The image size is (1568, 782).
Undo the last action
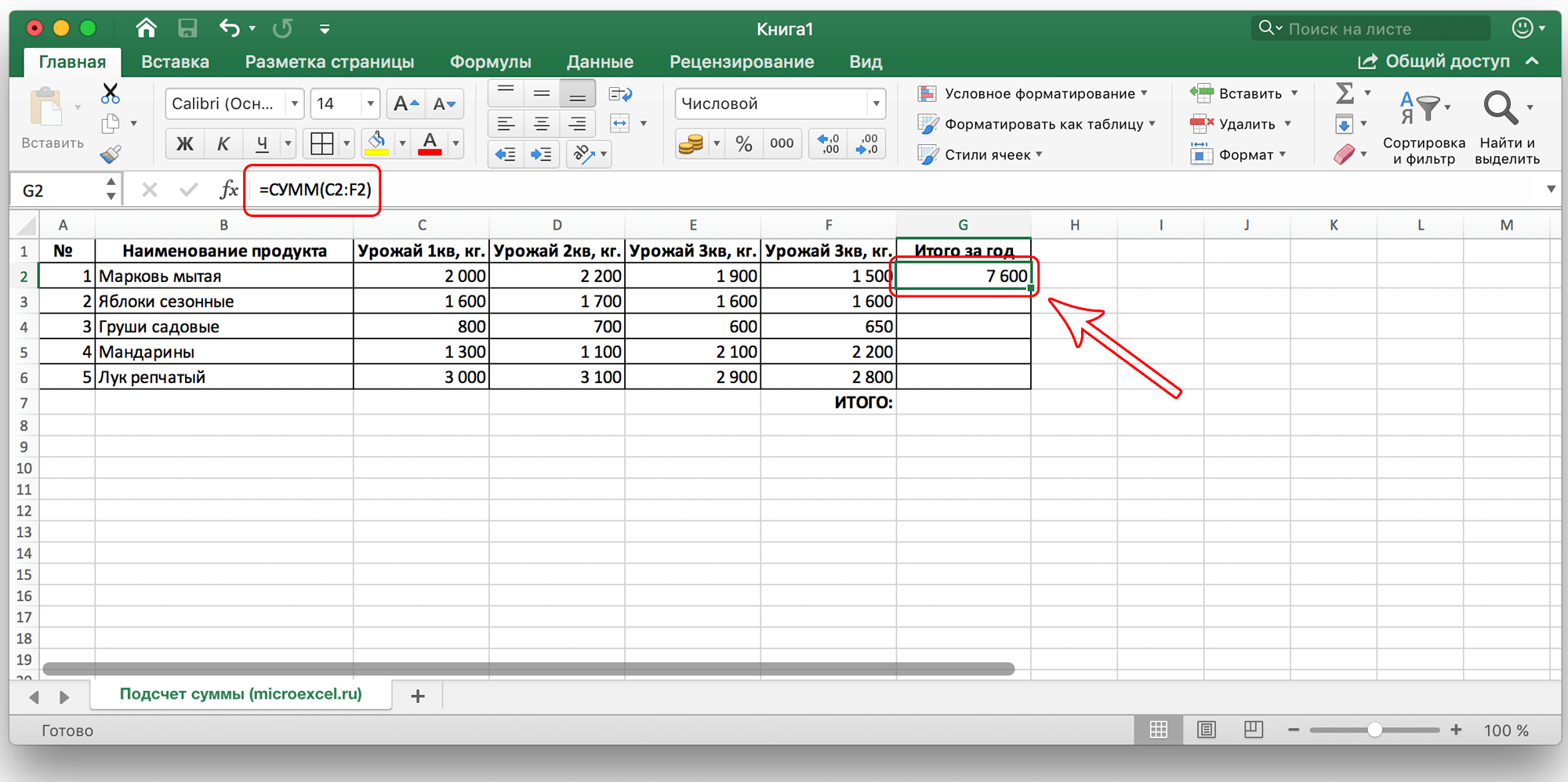[230, 29]
